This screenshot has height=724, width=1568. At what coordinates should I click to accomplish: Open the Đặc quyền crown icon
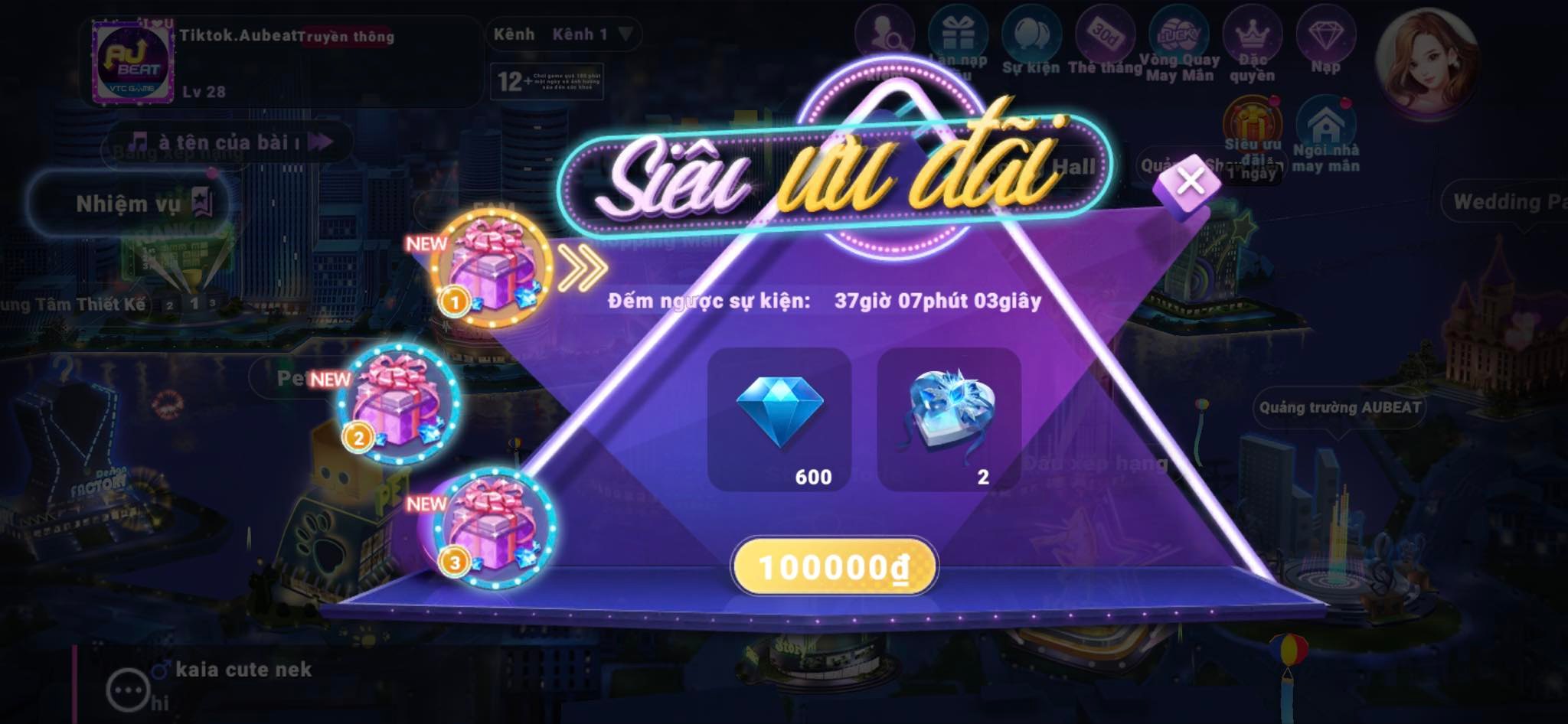point(1253,44)
